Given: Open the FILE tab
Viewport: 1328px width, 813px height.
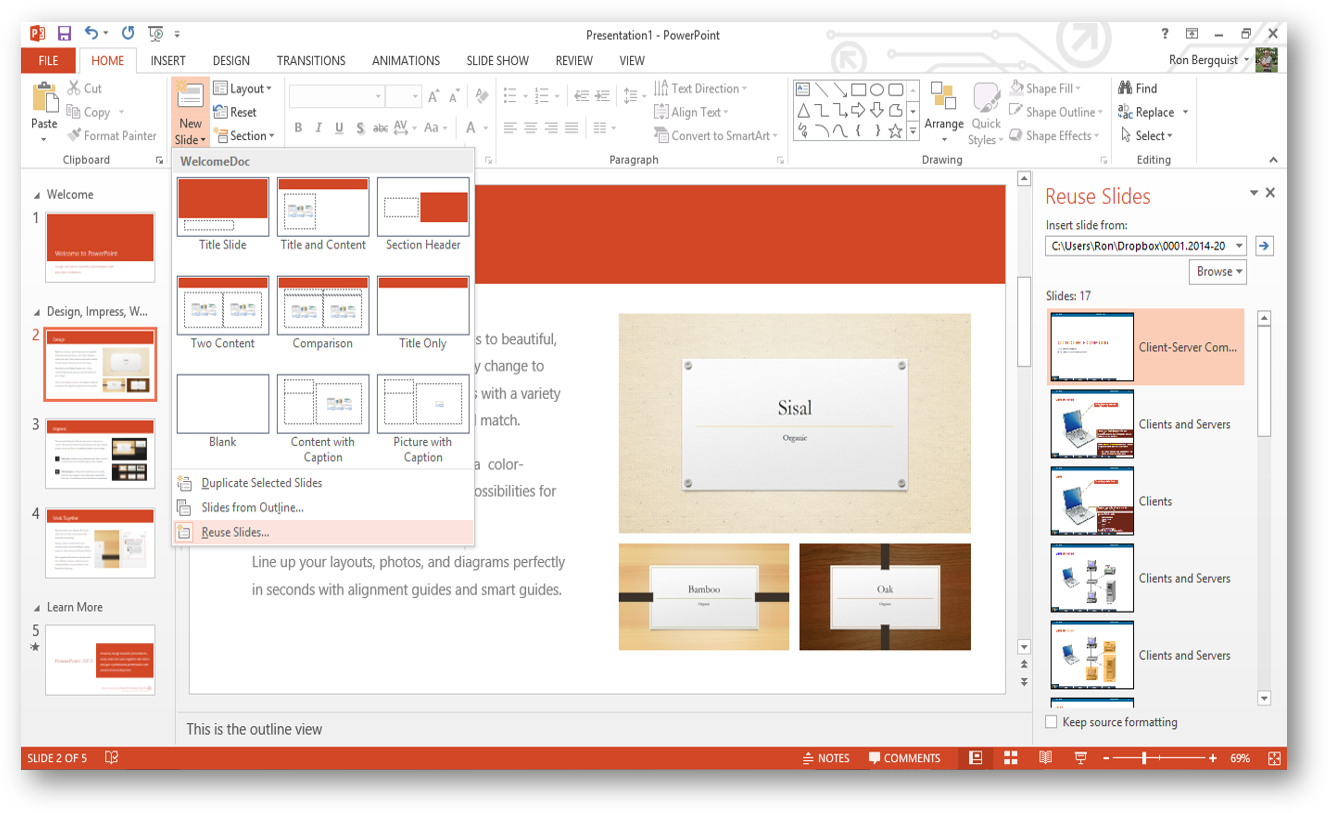Looking at the screenshot, I should pyautogui.click(x=48, y=61).
